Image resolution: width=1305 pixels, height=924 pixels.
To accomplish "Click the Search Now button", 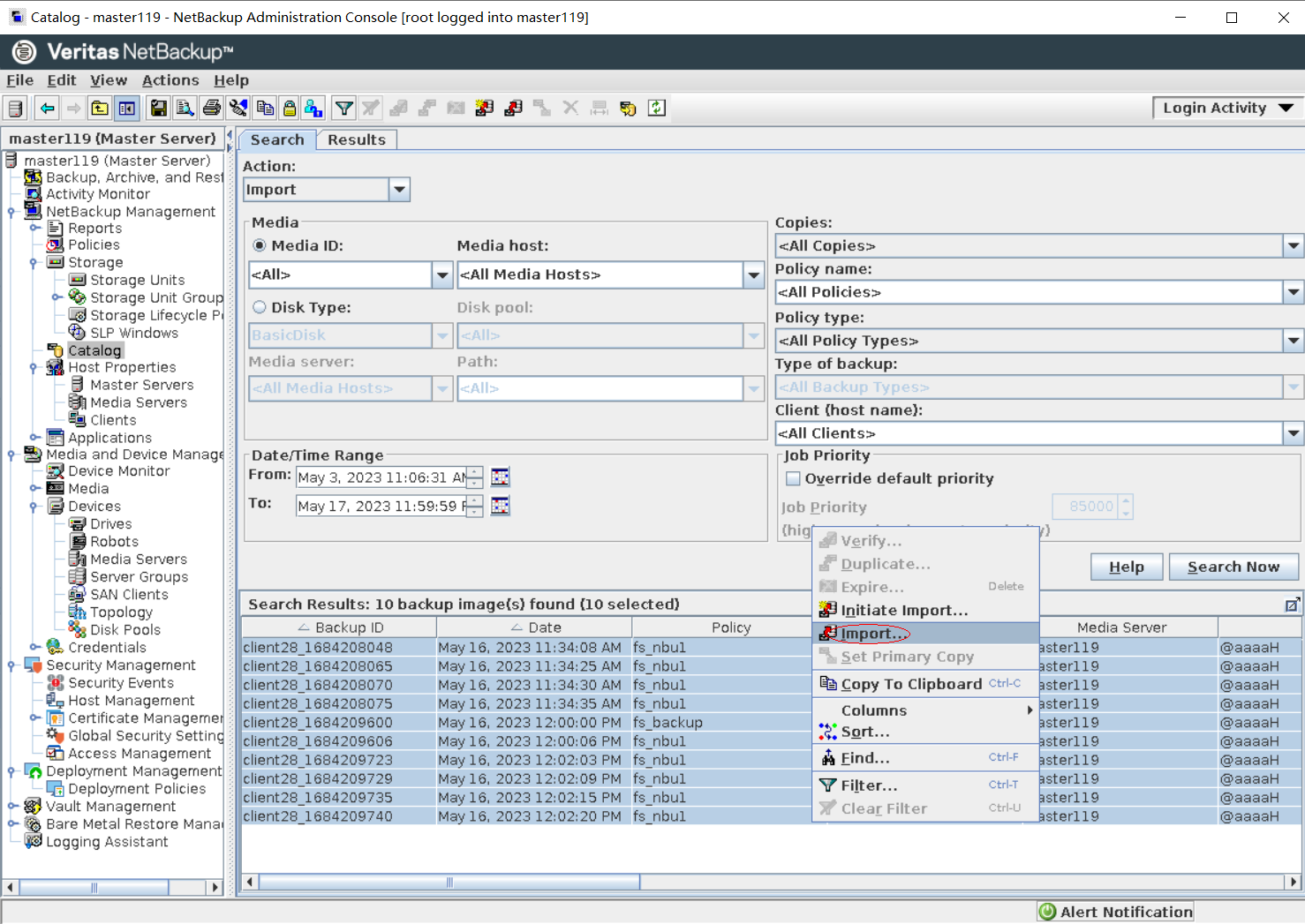I will pyautogui.click(x=1233, y=567).
